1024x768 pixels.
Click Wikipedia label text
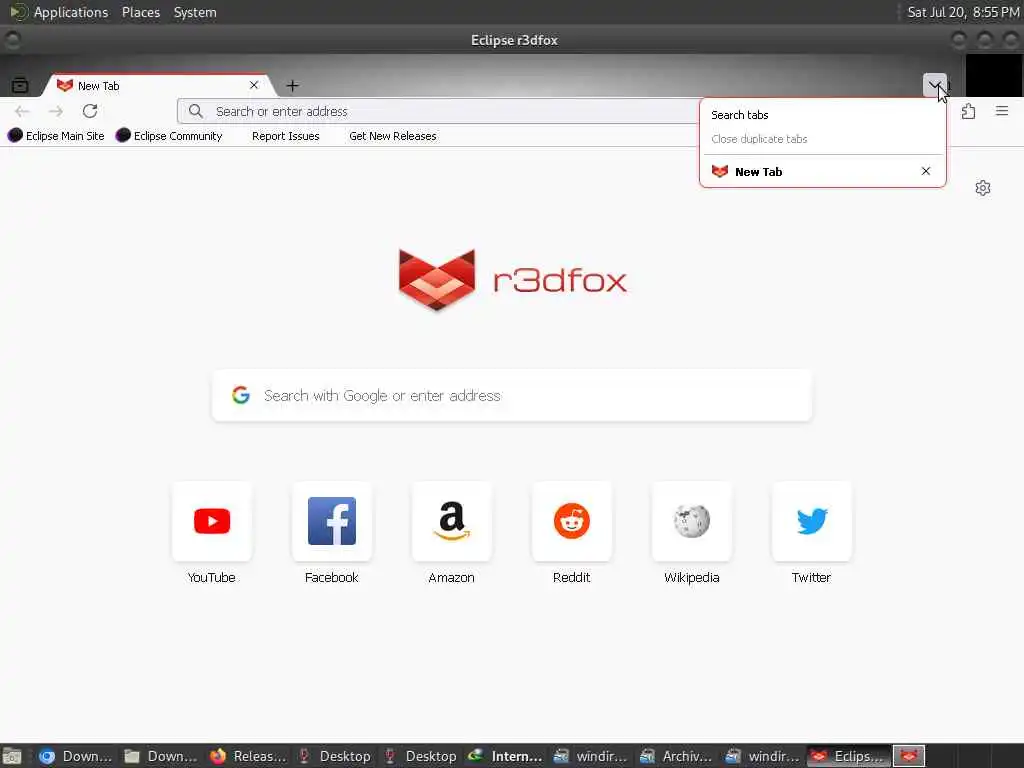(x=692, y=577)
